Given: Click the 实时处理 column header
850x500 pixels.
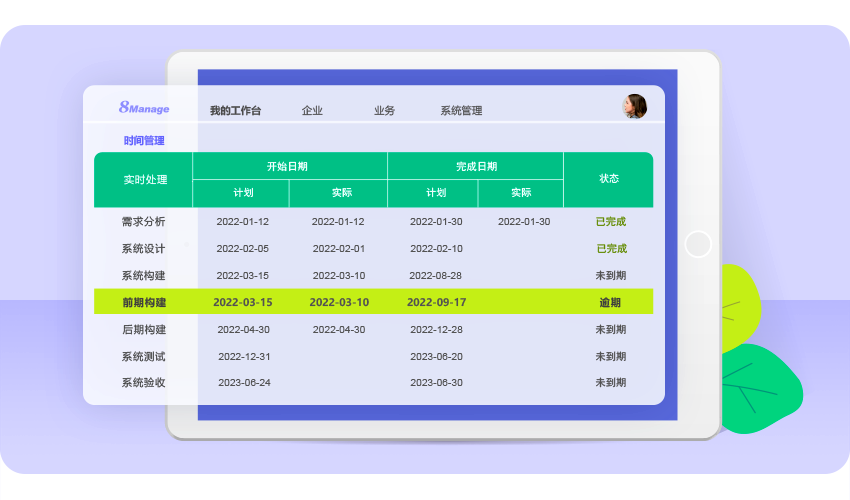Looking at the screenshot, I should [143, 180].
